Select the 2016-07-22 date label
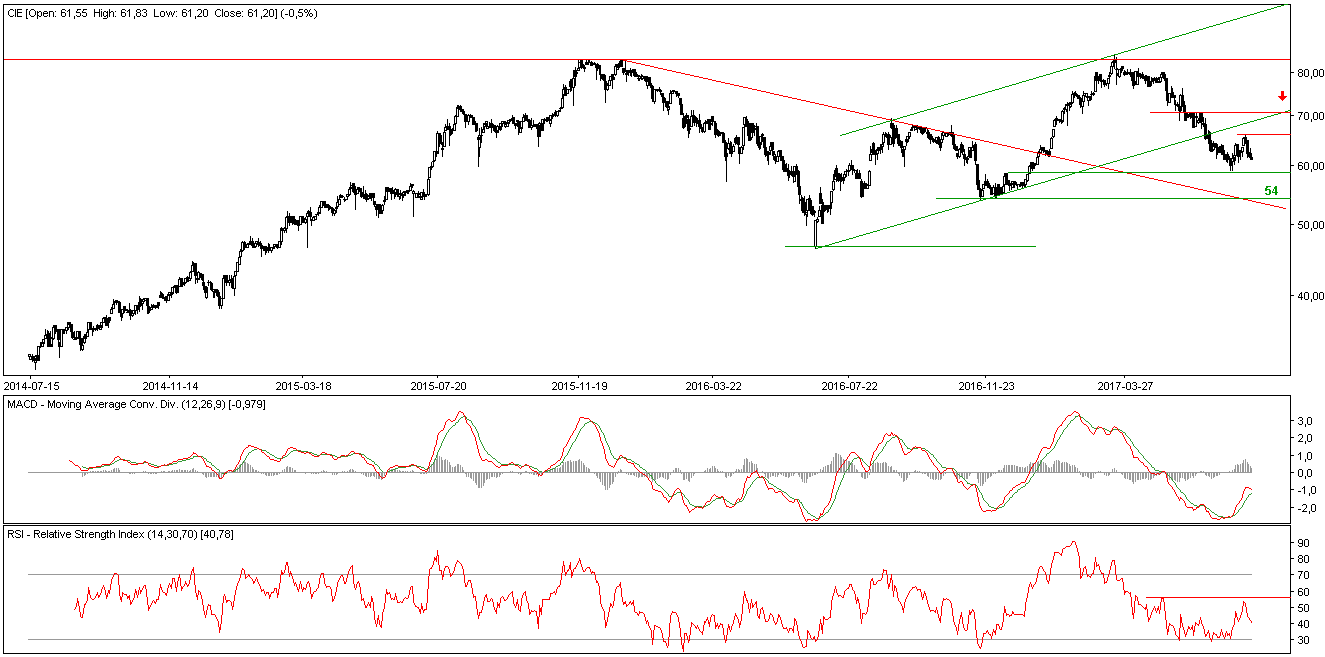This screenshot has width=1325, height=657. 848,385
